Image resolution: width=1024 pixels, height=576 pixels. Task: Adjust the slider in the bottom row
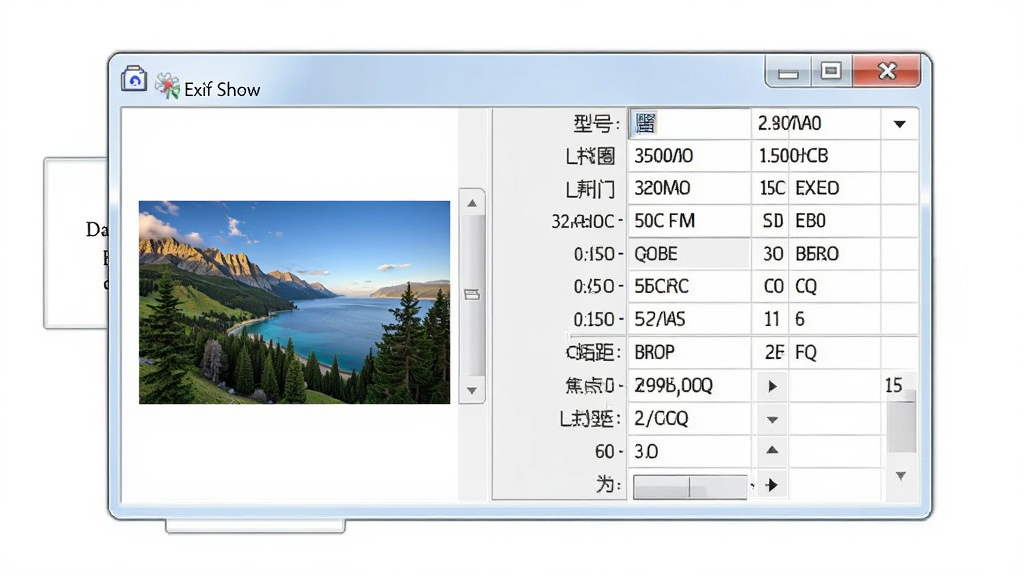(690, 487)
